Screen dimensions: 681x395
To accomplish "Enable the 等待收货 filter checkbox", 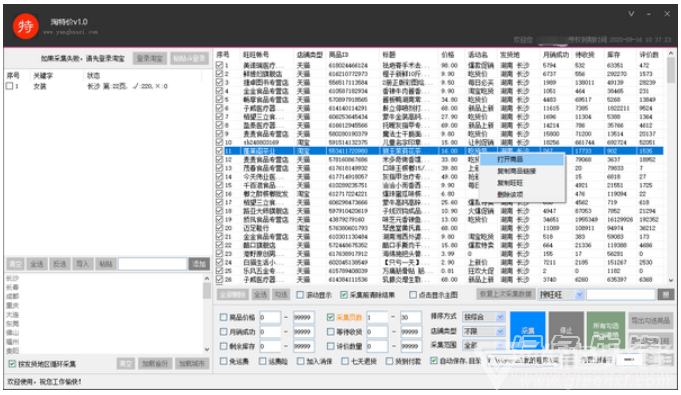I will pos(331,332).
